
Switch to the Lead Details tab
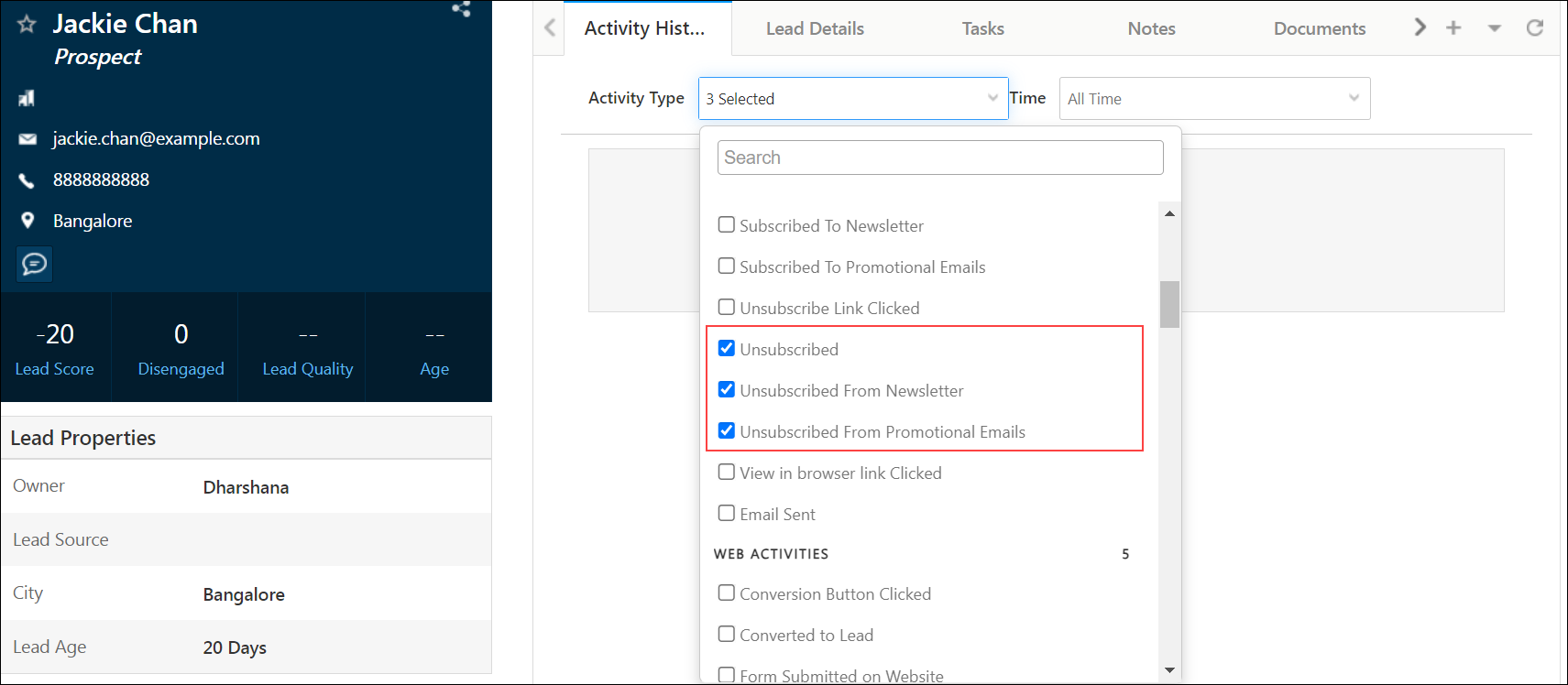click(815, 29)
